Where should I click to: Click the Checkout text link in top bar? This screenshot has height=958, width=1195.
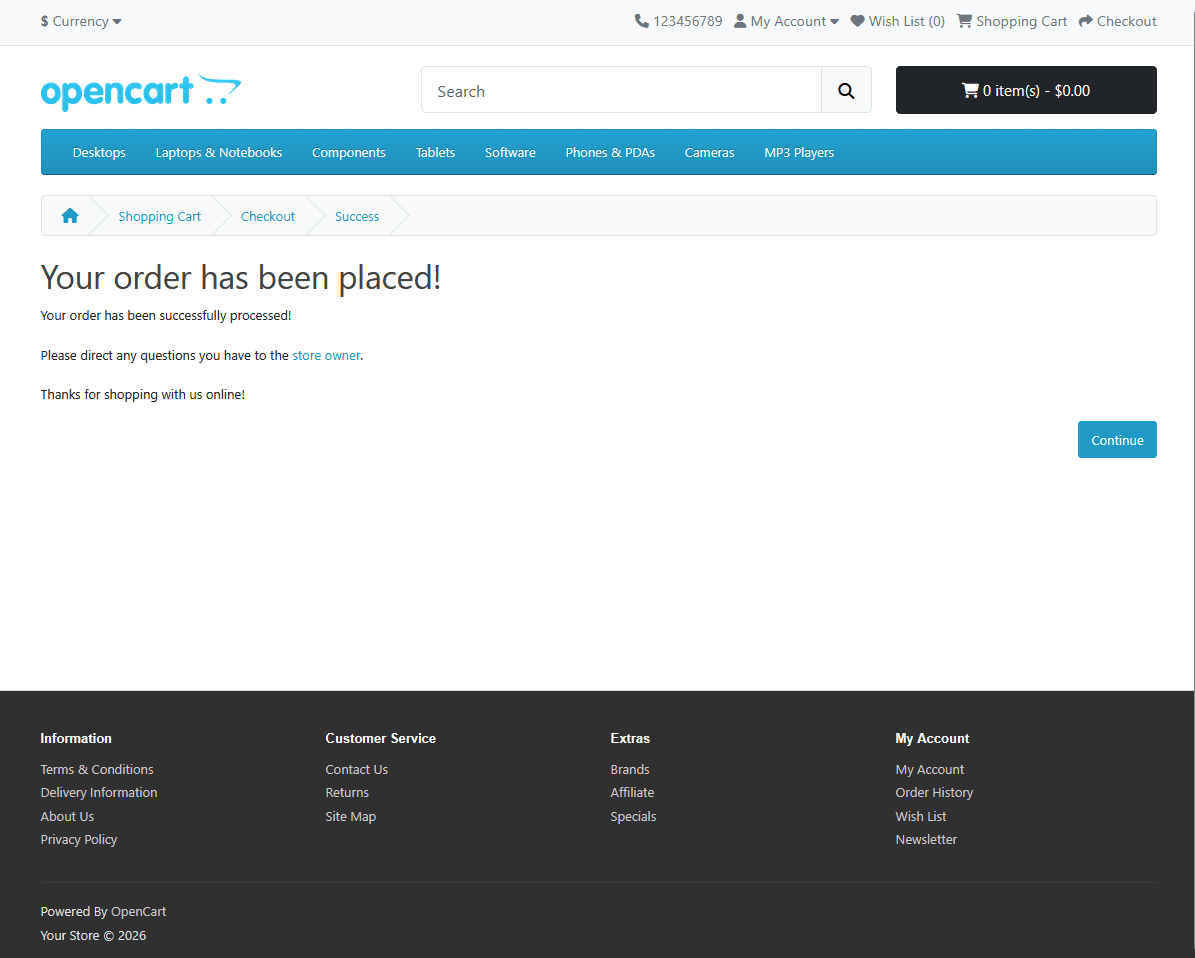[1126, 21]
